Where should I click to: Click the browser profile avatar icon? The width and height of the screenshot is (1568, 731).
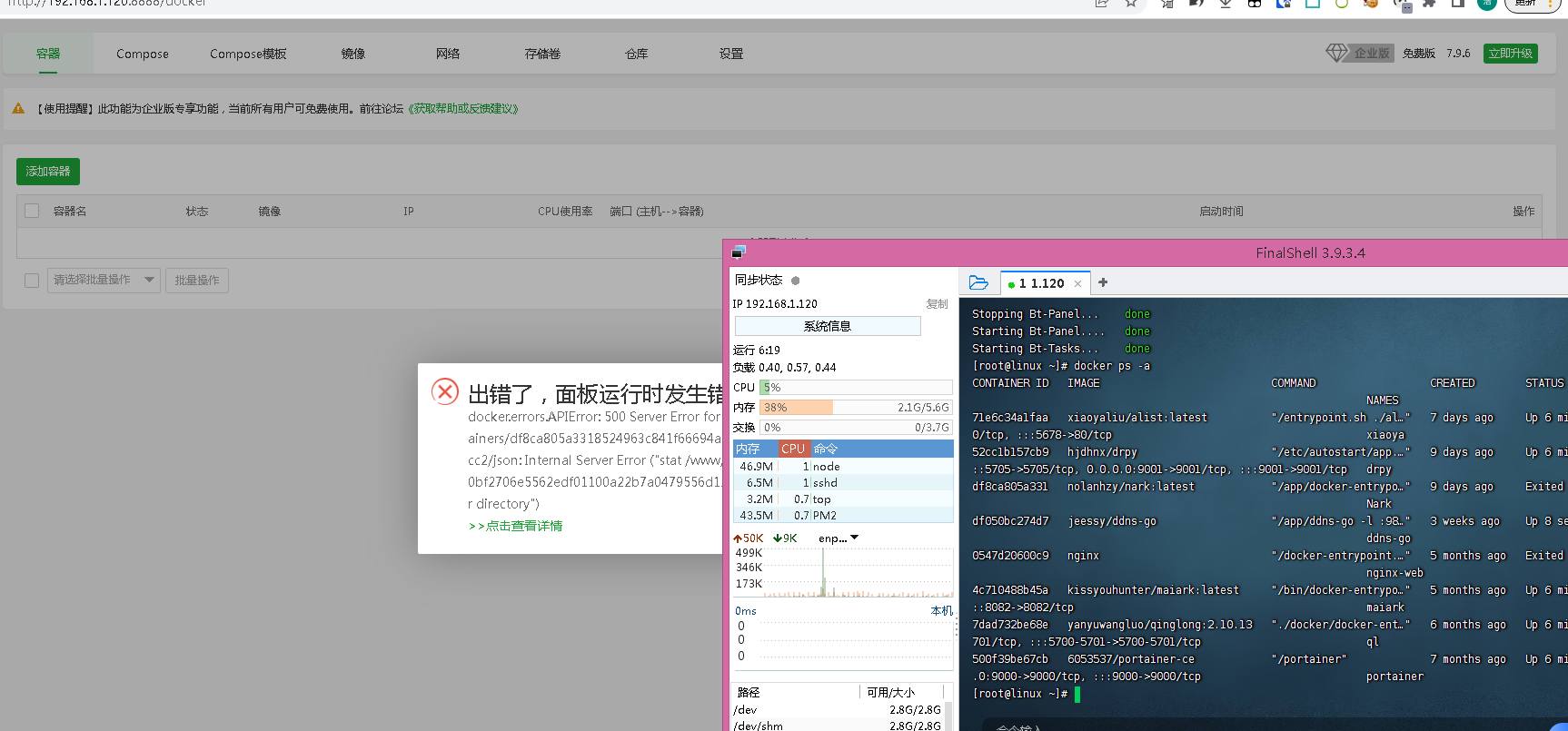pyautogui.click(x=1487, y=4)
